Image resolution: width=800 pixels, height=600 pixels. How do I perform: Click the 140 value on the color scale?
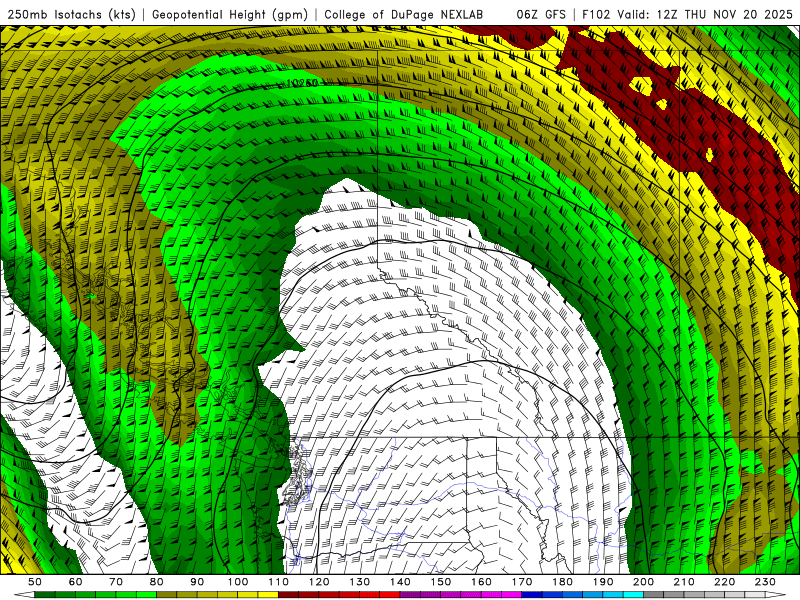[x=400, y=582]
